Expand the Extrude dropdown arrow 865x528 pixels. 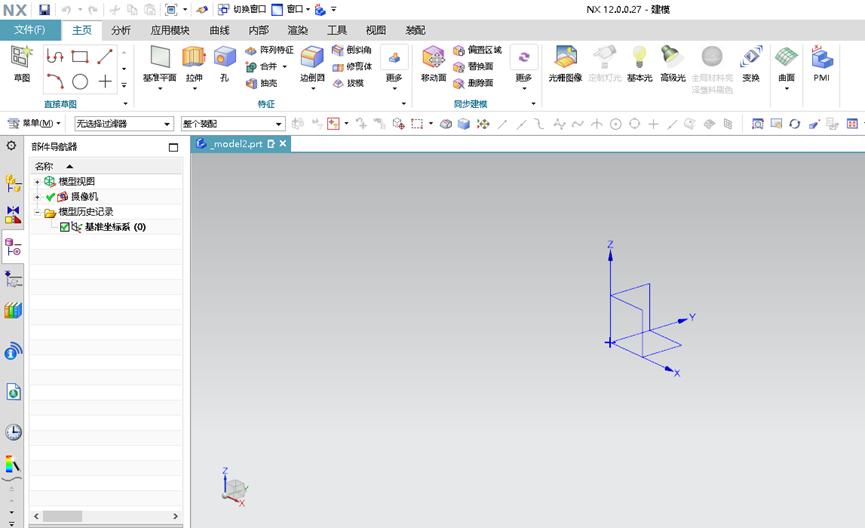pos(194,88)
